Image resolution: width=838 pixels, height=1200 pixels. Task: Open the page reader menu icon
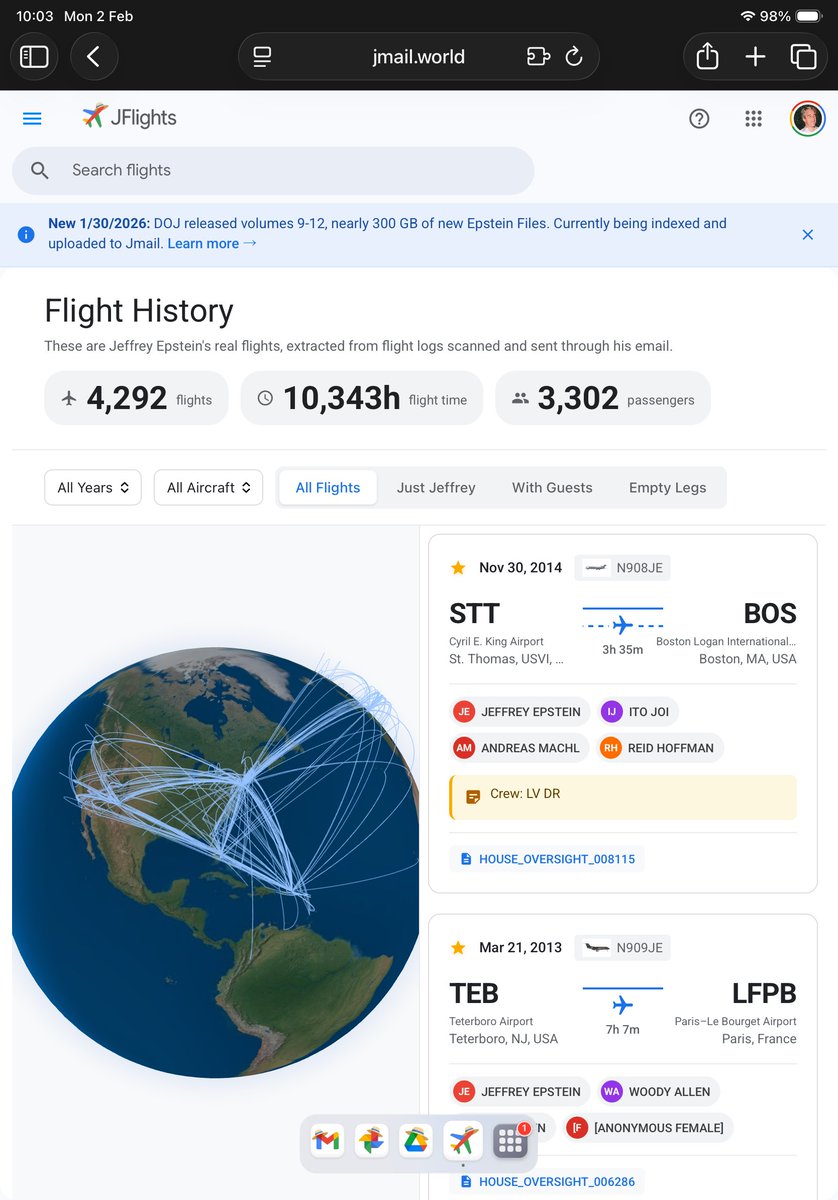coord(262,57)
